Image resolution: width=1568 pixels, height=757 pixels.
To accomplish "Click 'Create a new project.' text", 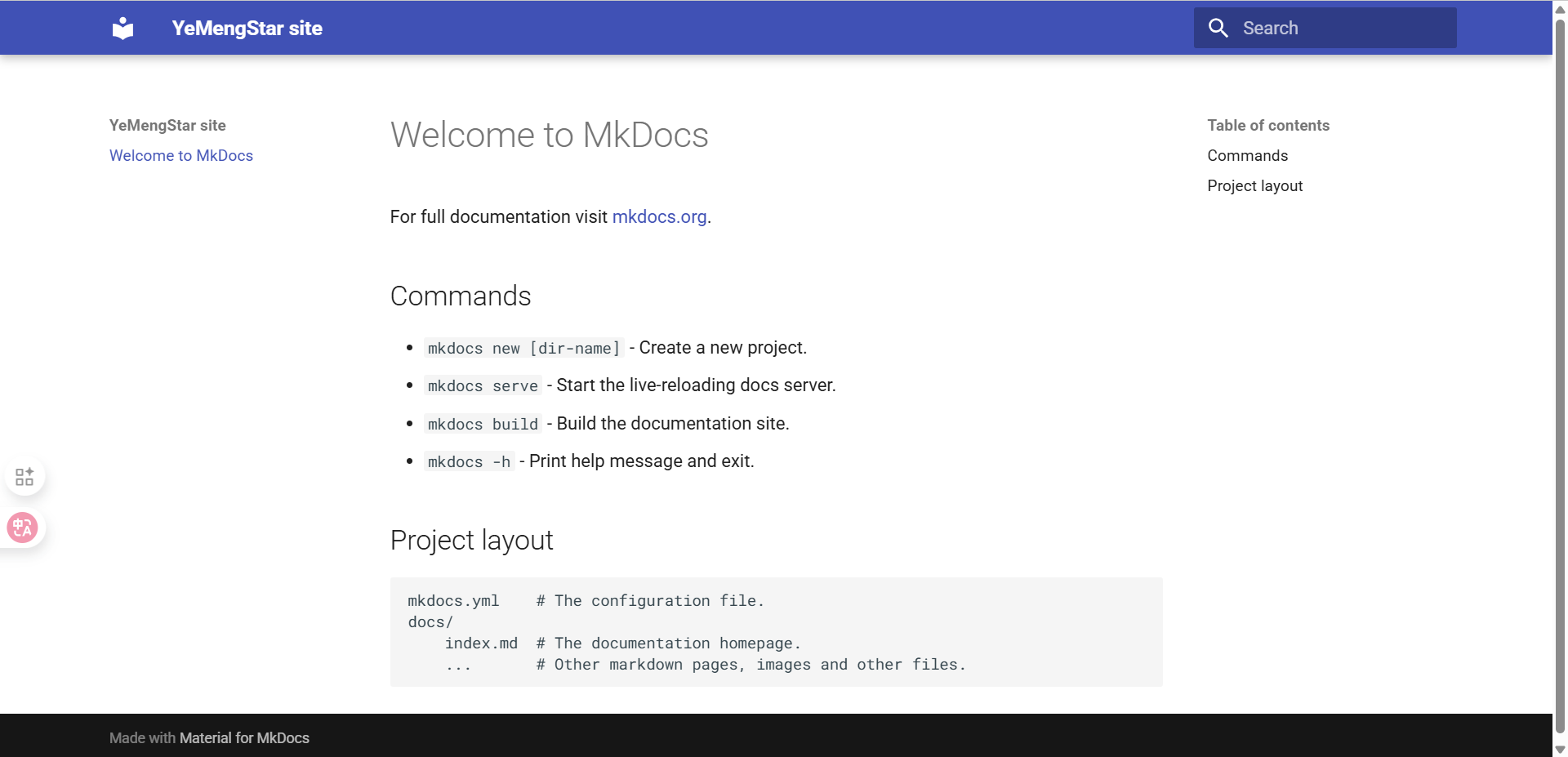I will click(723, 348).
